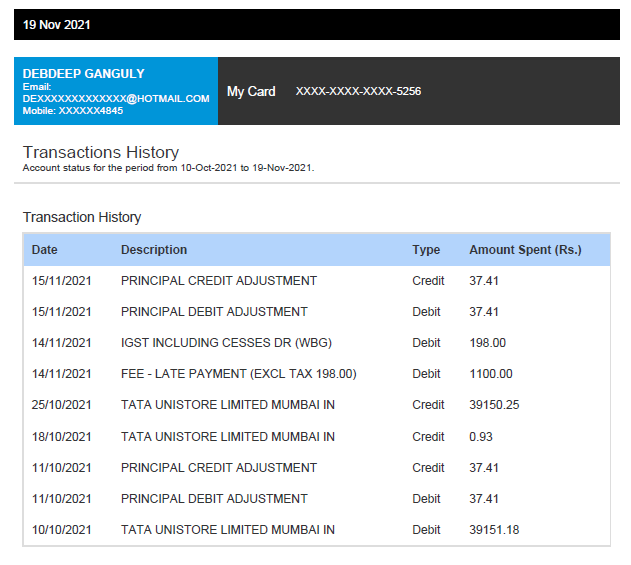
Task: Select the 18/10/2021 TATA UNISTORE description
Action: pos(228,437)
